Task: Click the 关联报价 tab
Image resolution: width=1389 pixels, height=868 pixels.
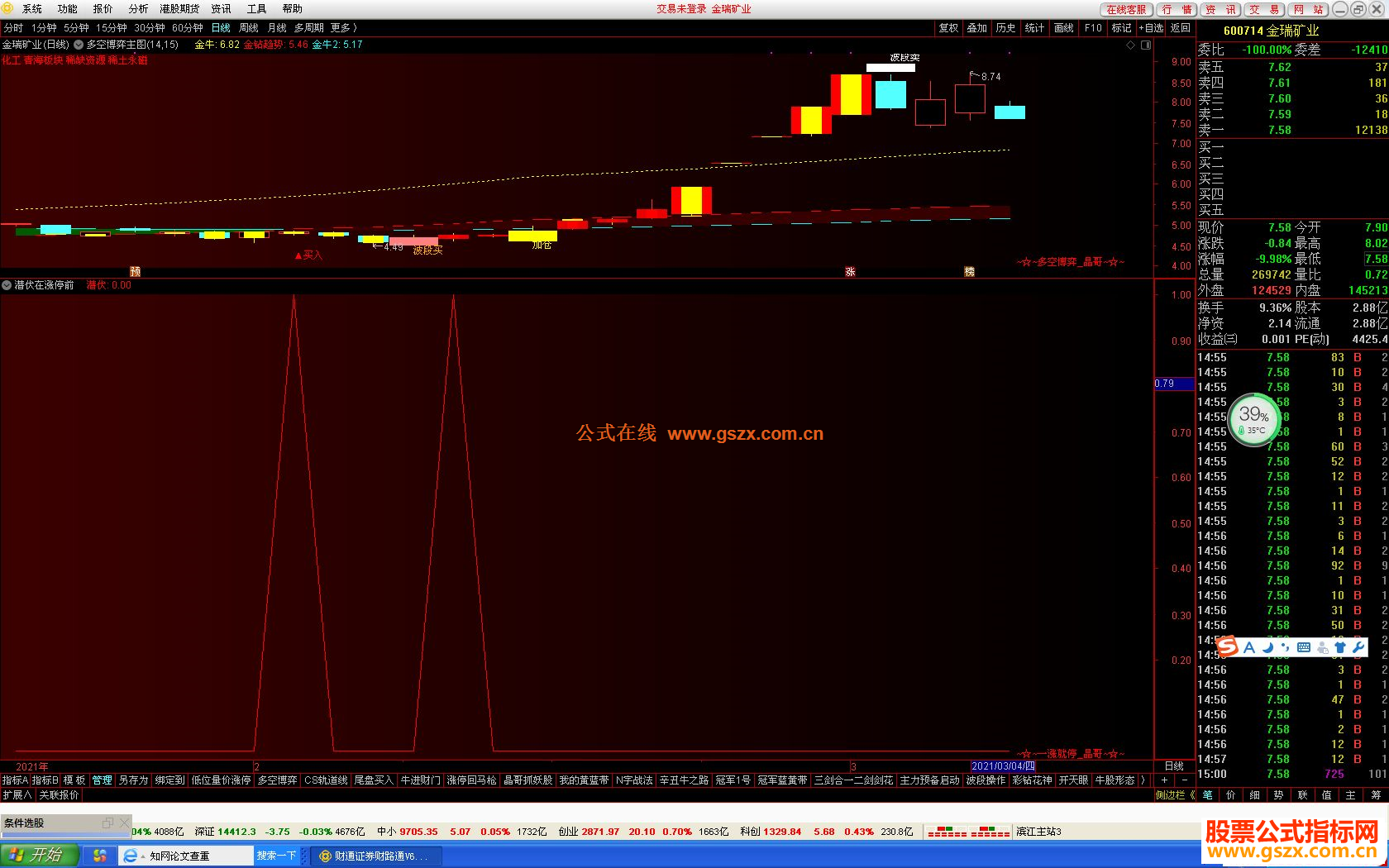Action: [60, 795]
